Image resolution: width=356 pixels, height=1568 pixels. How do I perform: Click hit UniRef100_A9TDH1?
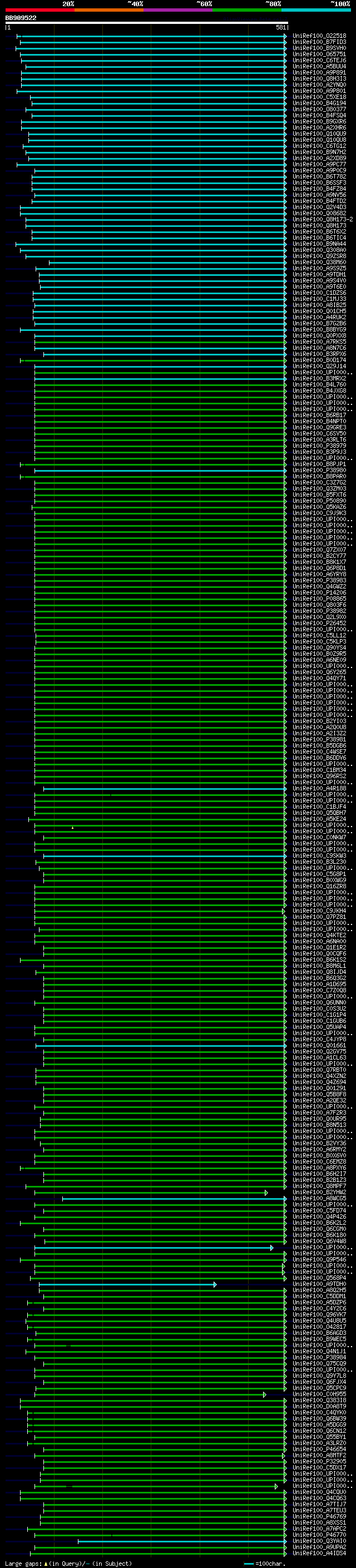319,275
